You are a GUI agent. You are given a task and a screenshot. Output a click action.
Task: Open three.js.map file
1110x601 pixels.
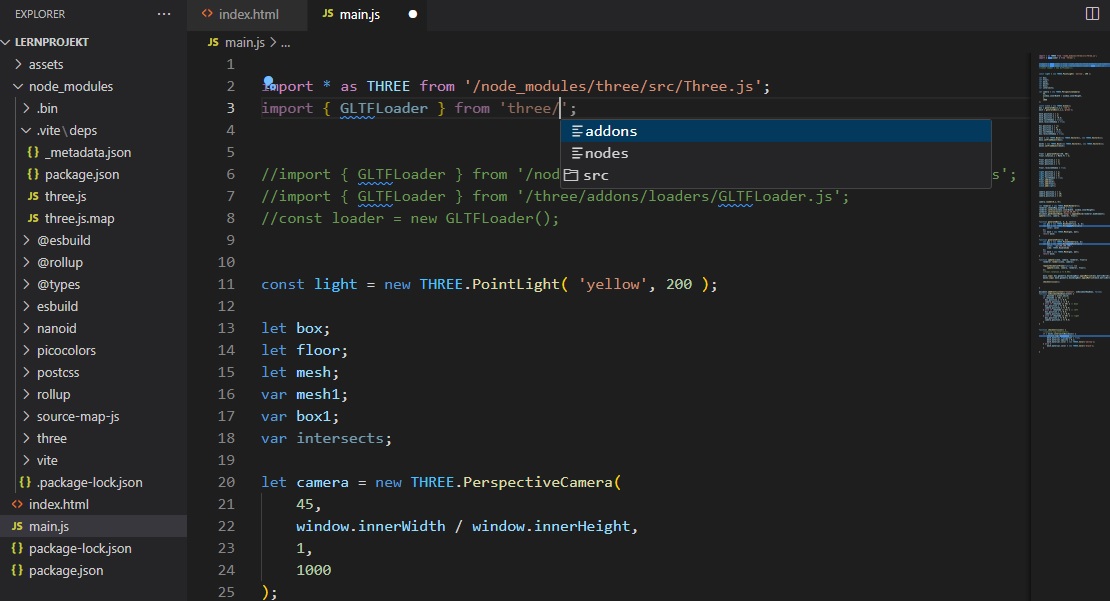pyautogui.click(x=93, y=218)
